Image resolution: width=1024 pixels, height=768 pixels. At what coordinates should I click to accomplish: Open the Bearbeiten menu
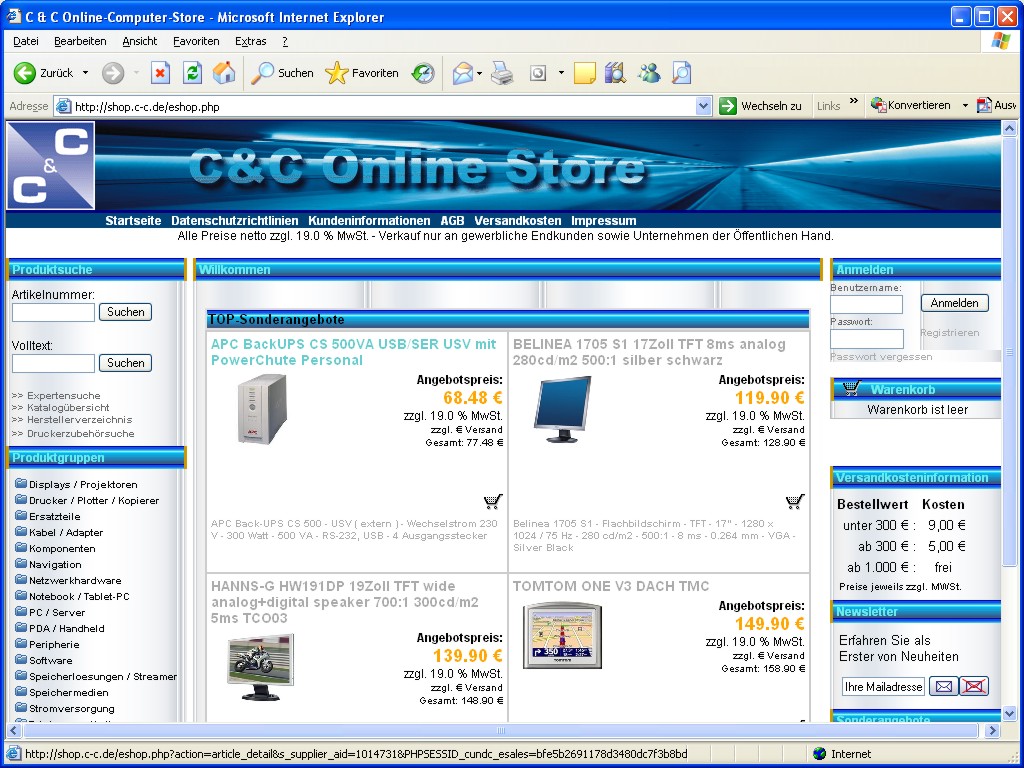coord(80,41)
